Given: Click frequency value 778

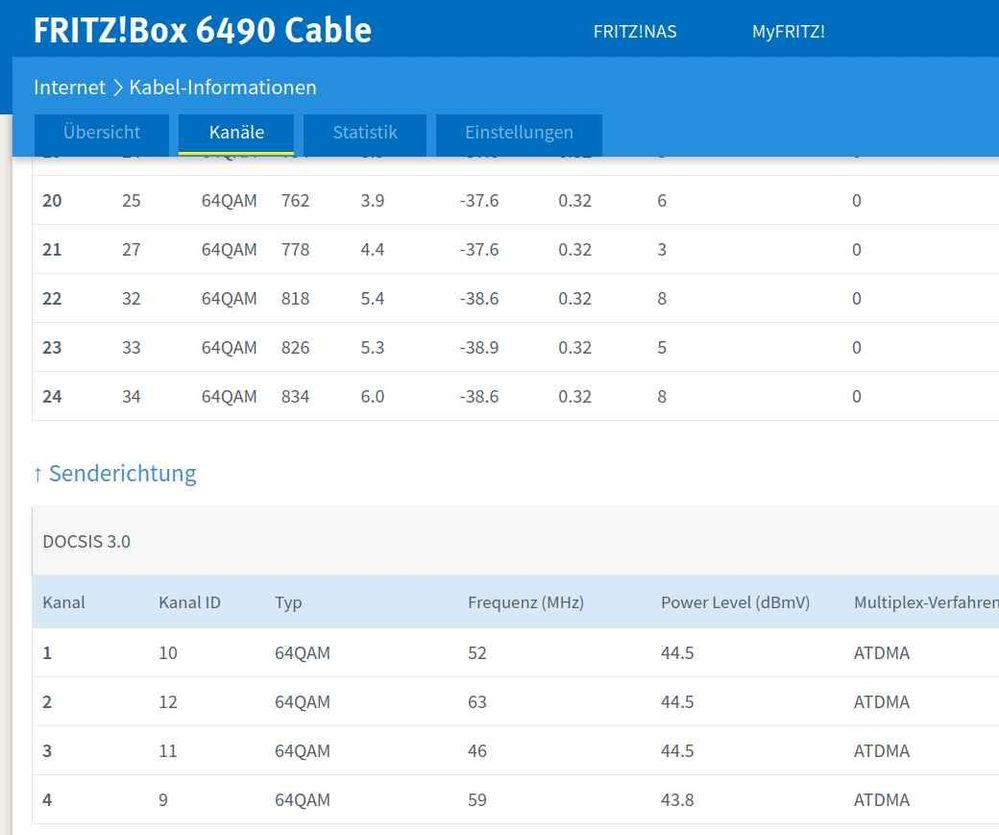Looking at the screenshot, I should (x=295, y=250).
